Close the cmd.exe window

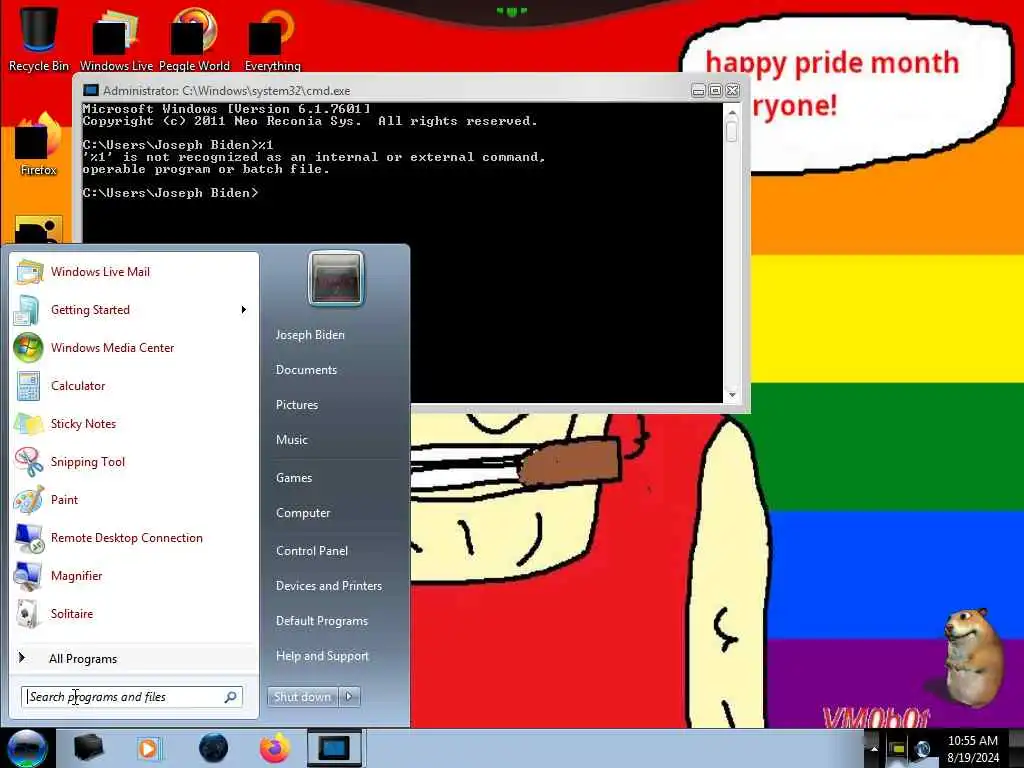(733, 91)
